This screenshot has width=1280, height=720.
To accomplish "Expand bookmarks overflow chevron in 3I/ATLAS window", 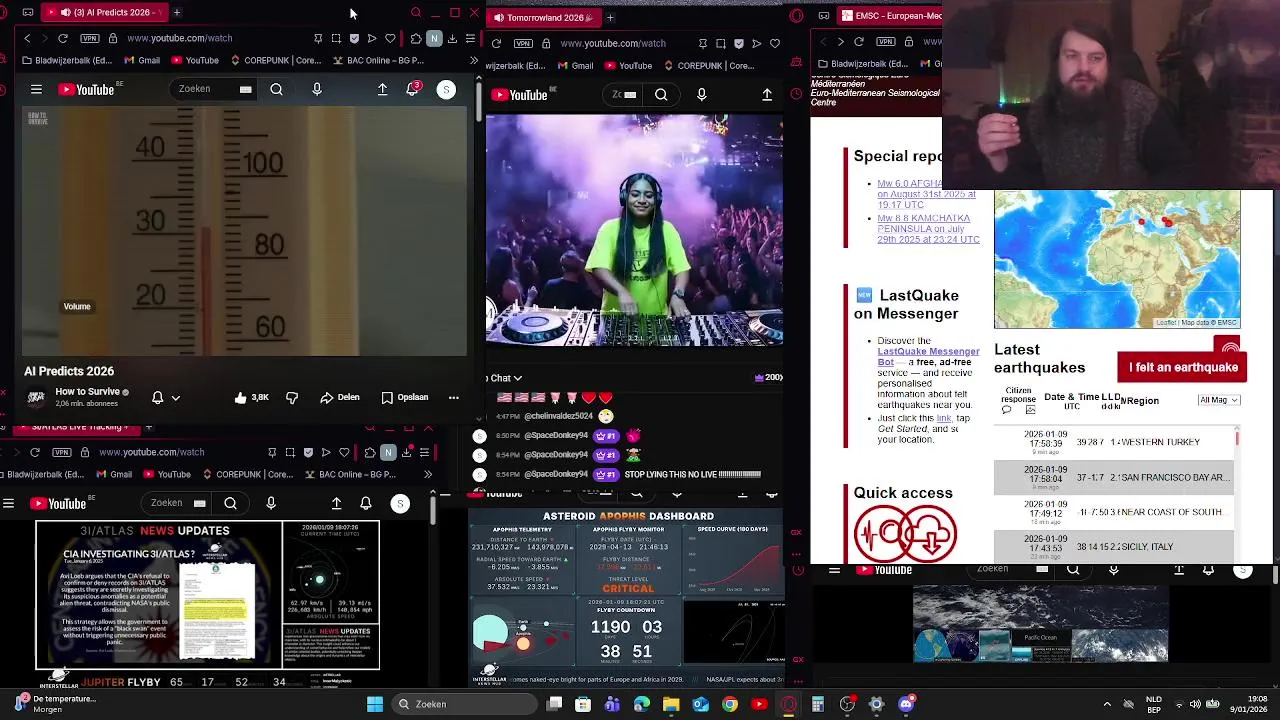I will tap(428, 474).
